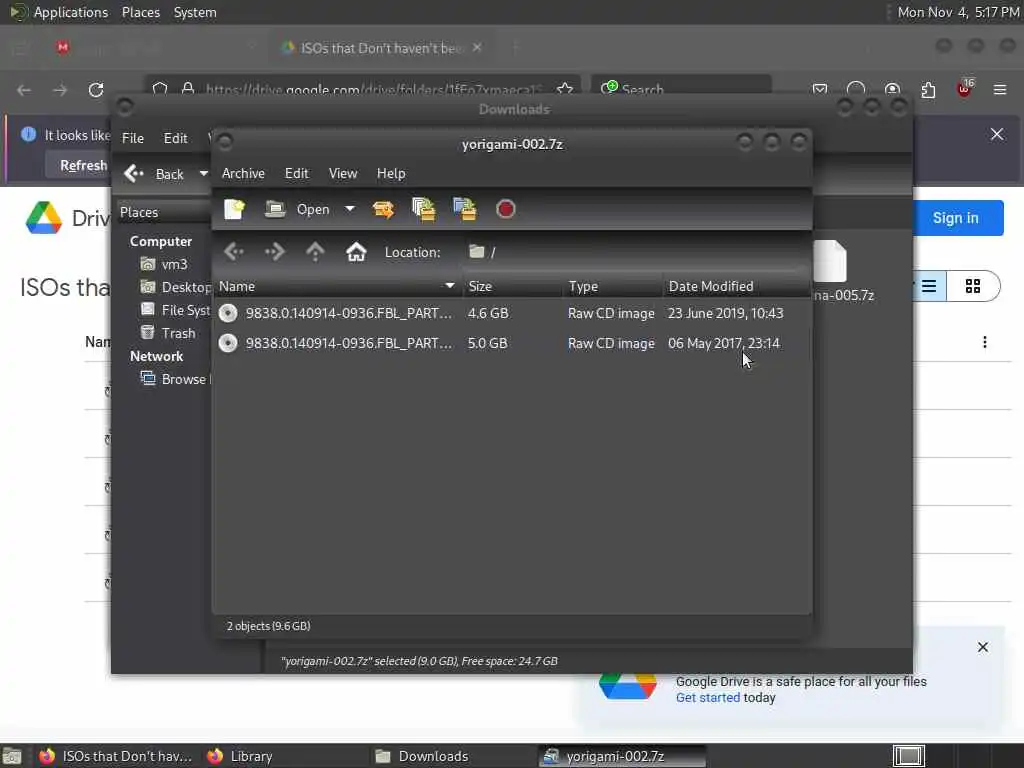Open Edit menu in Downloads window
Viewport: 1024px width, 768px height.
pyautogui.click(x=175, y=138)
